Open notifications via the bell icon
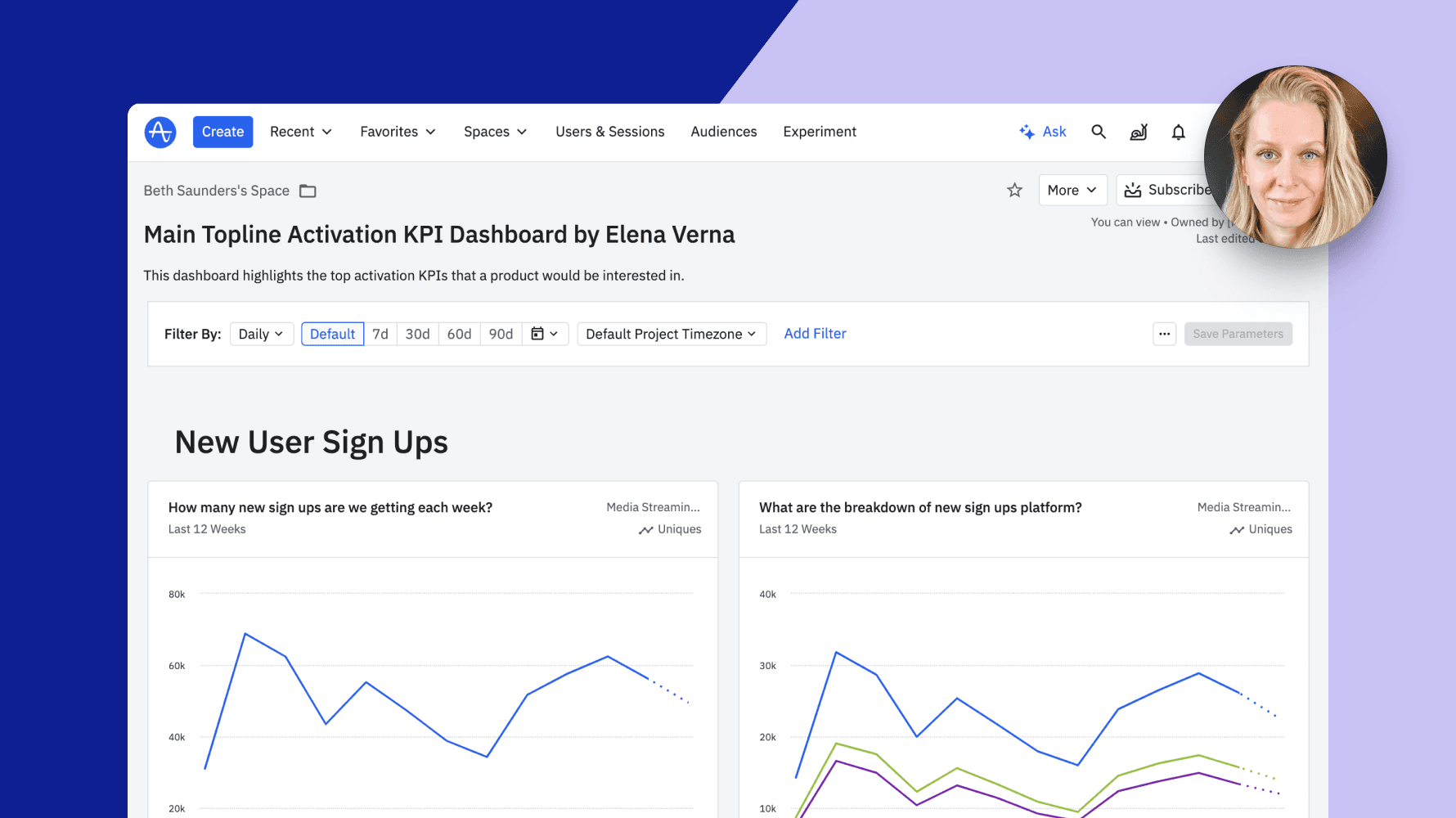This screenshot has height=818, width=1456. click(x=1178, y=132)
